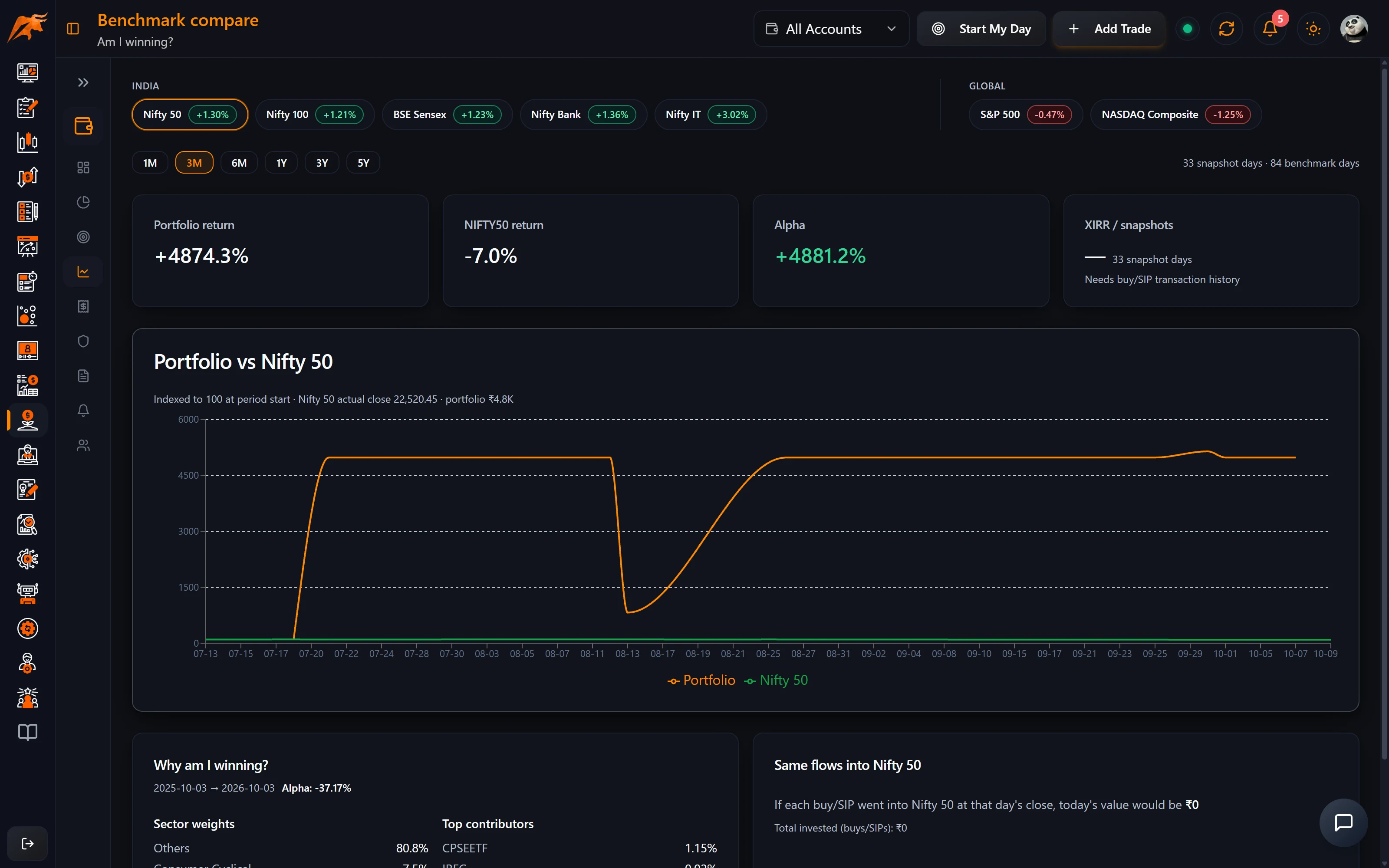Open the candlestick chart icon
This screenshot has width=1389, height=868.
[x=27, y=142]
